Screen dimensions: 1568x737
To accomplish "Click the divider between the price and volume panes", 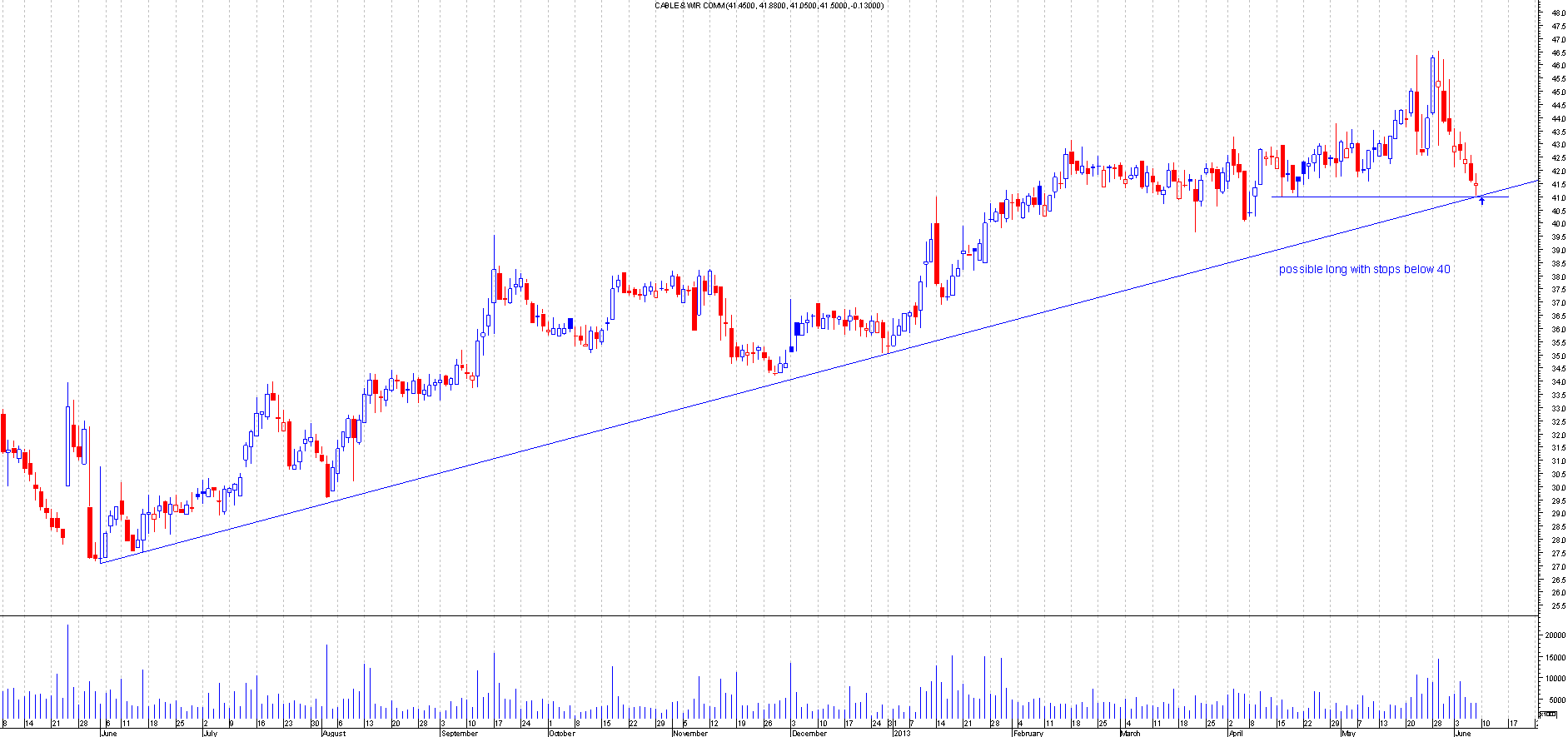I will tap(783, 616).
